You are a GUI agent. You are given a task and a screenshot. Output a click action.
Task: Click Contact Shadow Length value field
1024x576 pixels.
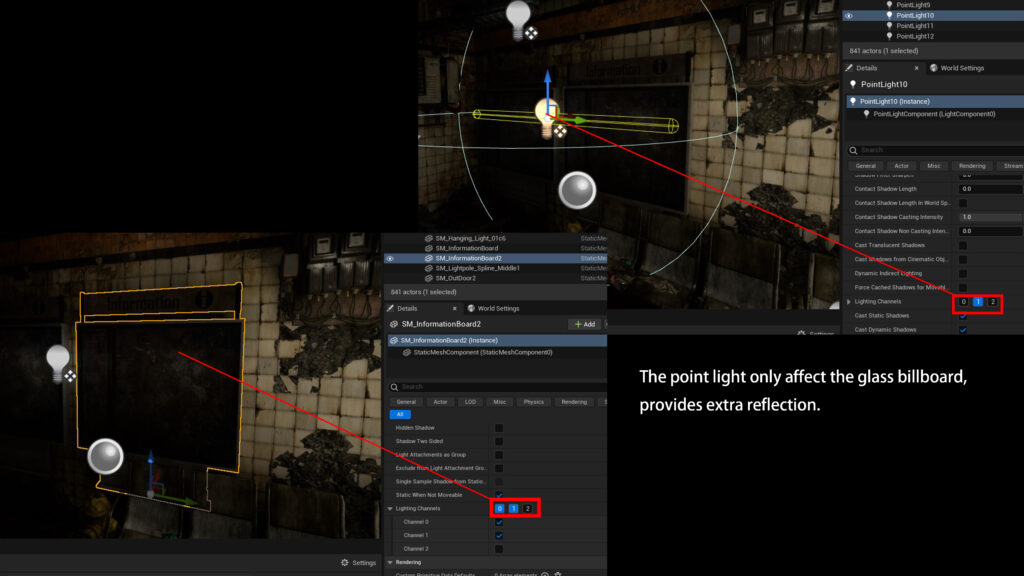[990, 189]
